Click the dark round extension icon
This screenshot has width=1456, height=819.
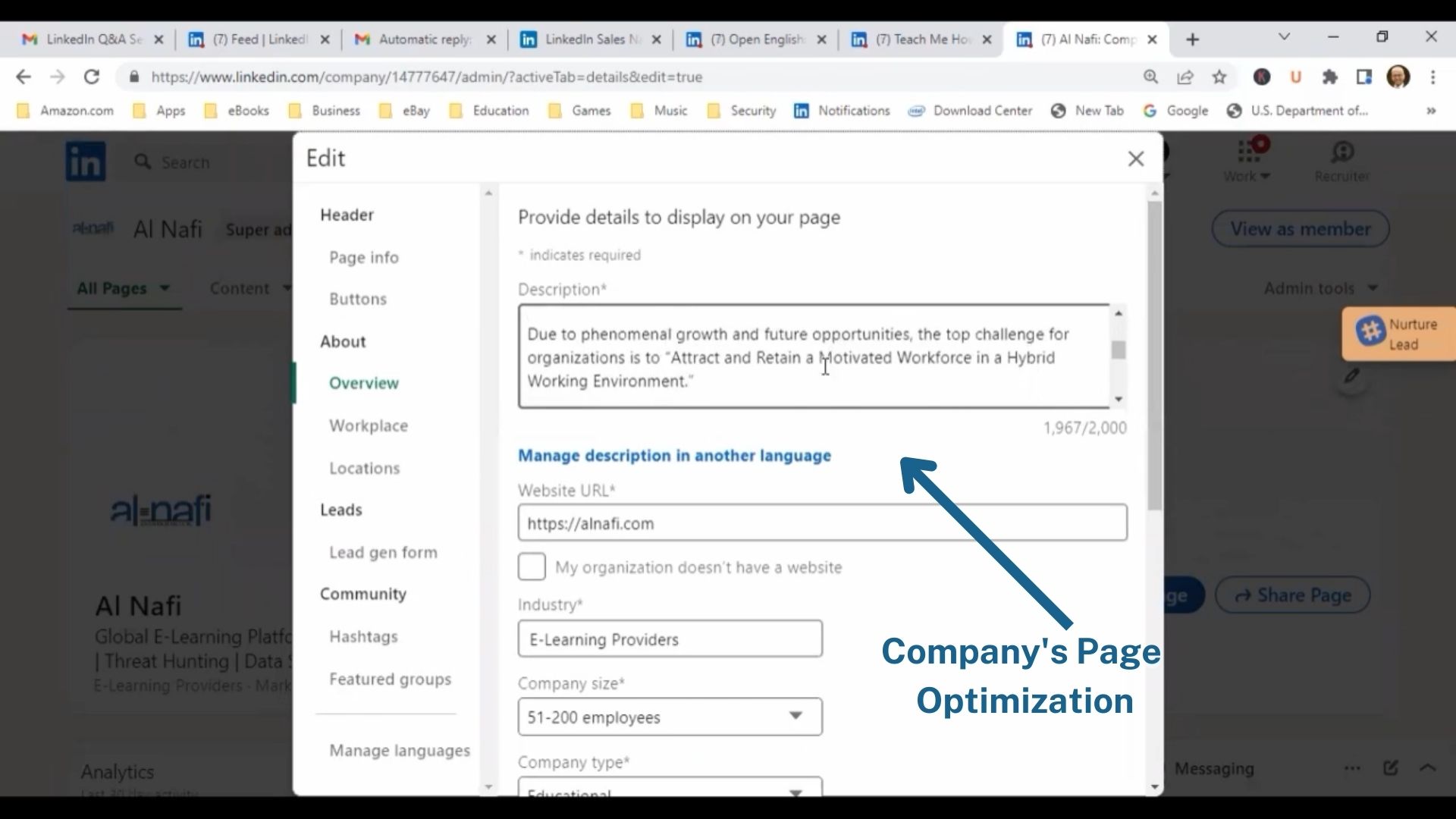(x=1262, y=77)
